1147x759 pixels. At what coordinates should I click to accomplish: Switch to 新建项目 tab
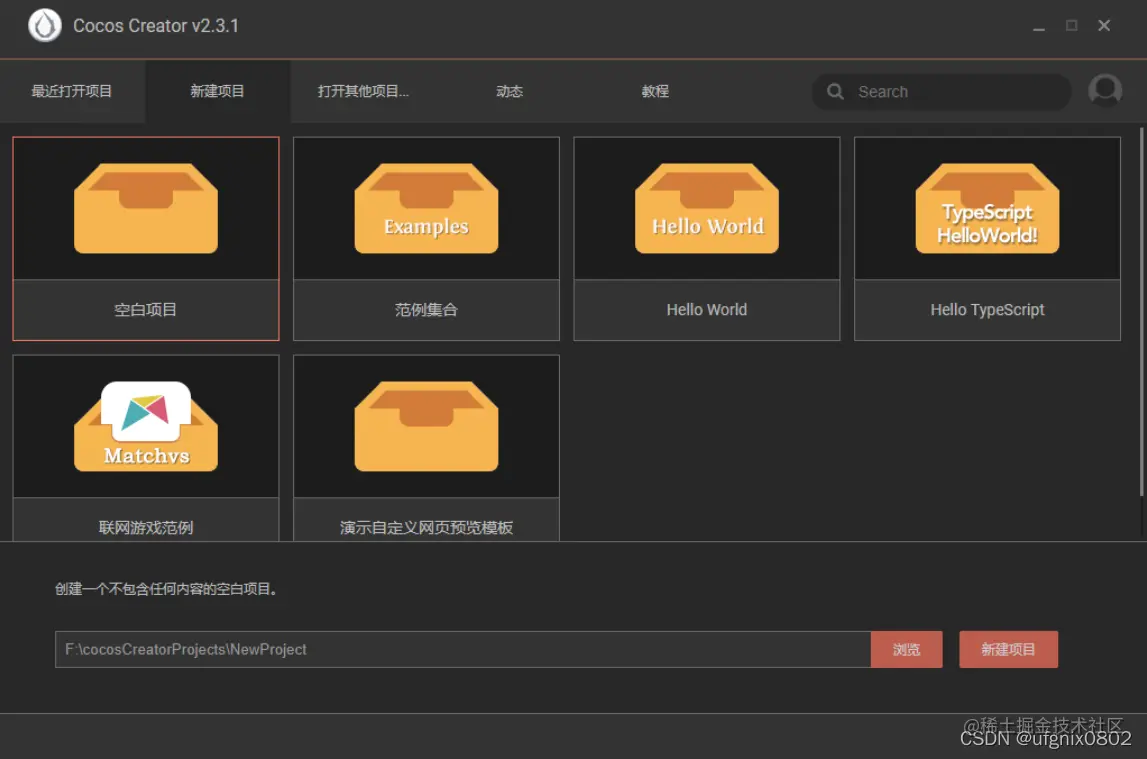point(217,91)
